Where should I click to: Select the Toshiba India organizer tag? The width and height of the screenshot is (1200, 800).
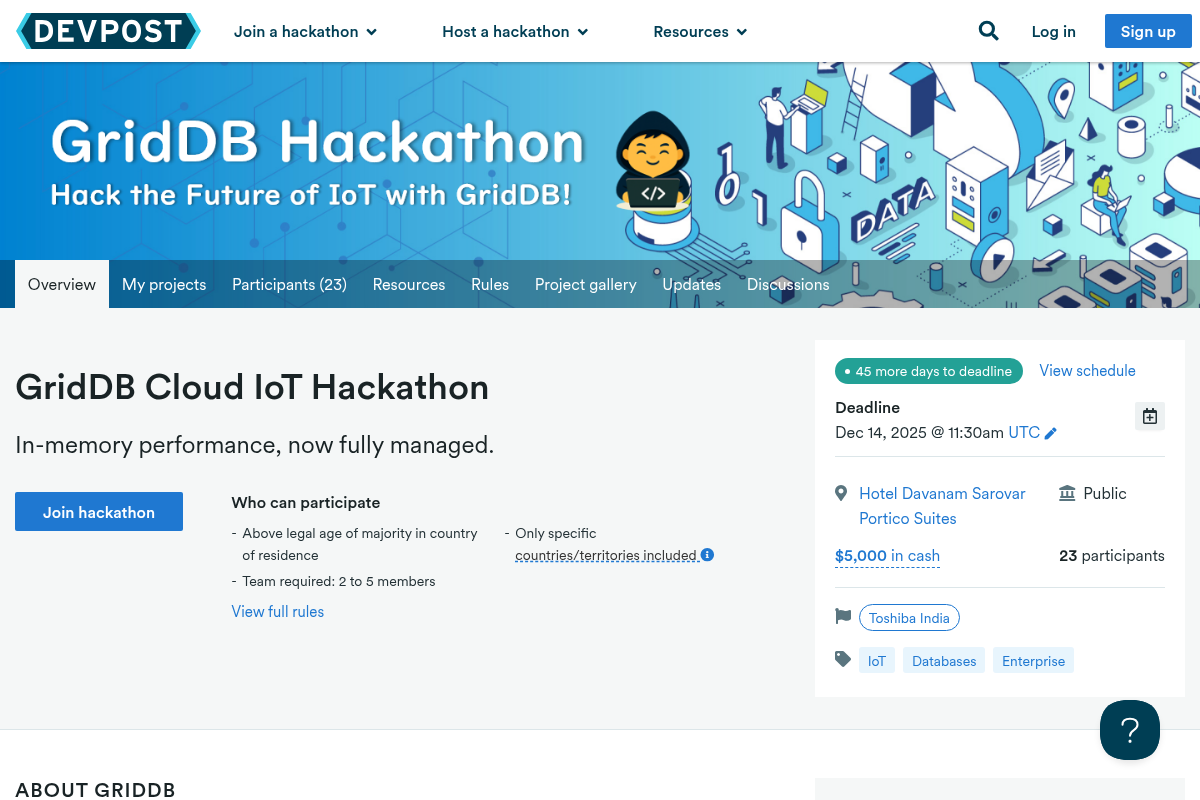point(909,618)
